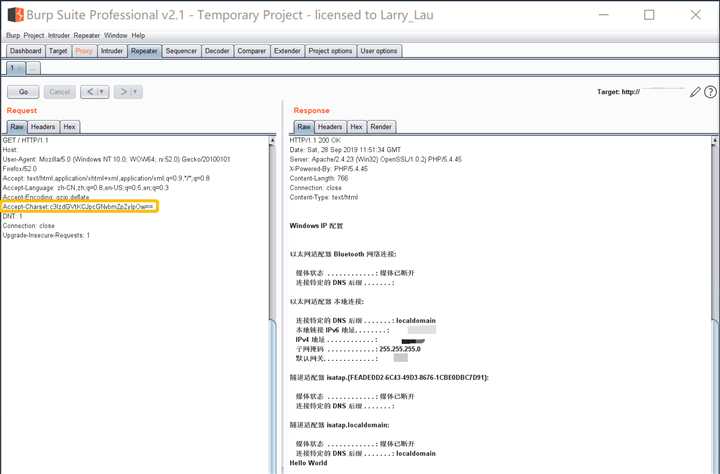Expand the back history dropdown arrow
The image size is (720, 474).
coord(103,92)
